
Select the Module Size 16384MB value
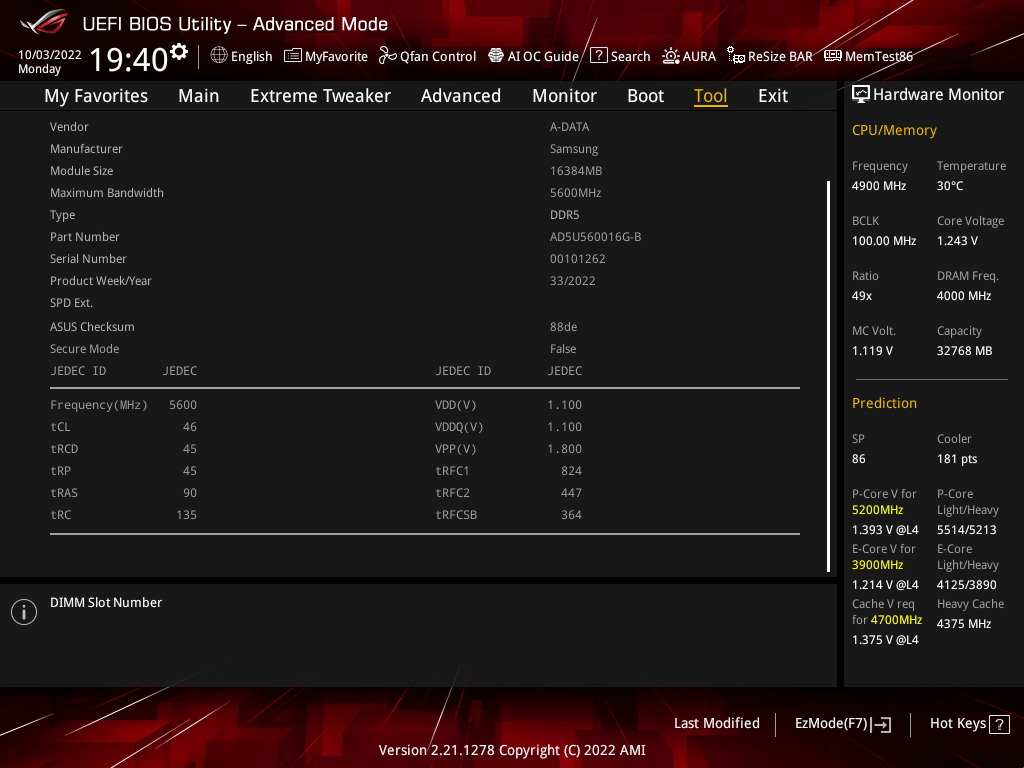pyautogui.click(x=575, y=170)
